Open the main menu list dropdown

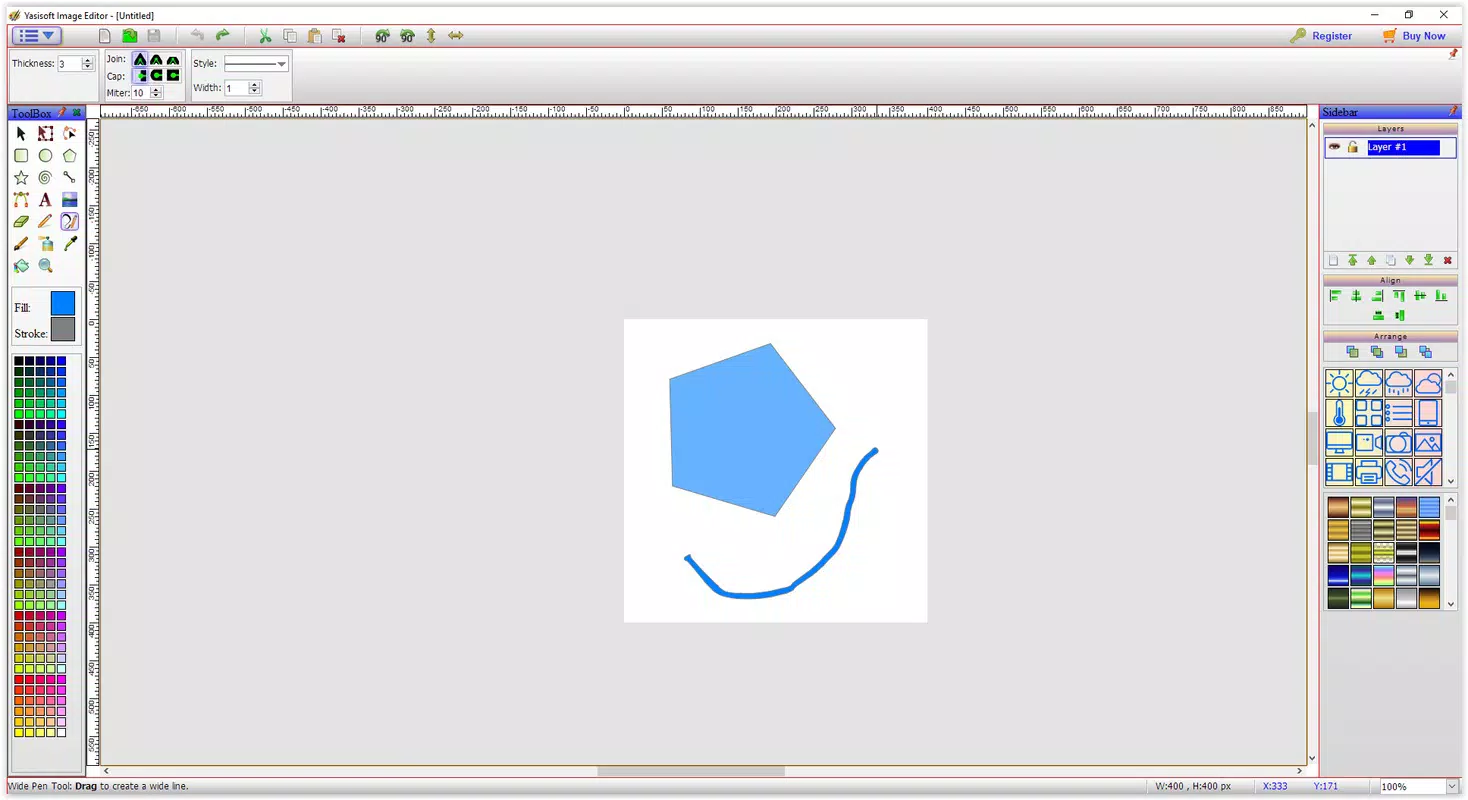coord(37,35)
